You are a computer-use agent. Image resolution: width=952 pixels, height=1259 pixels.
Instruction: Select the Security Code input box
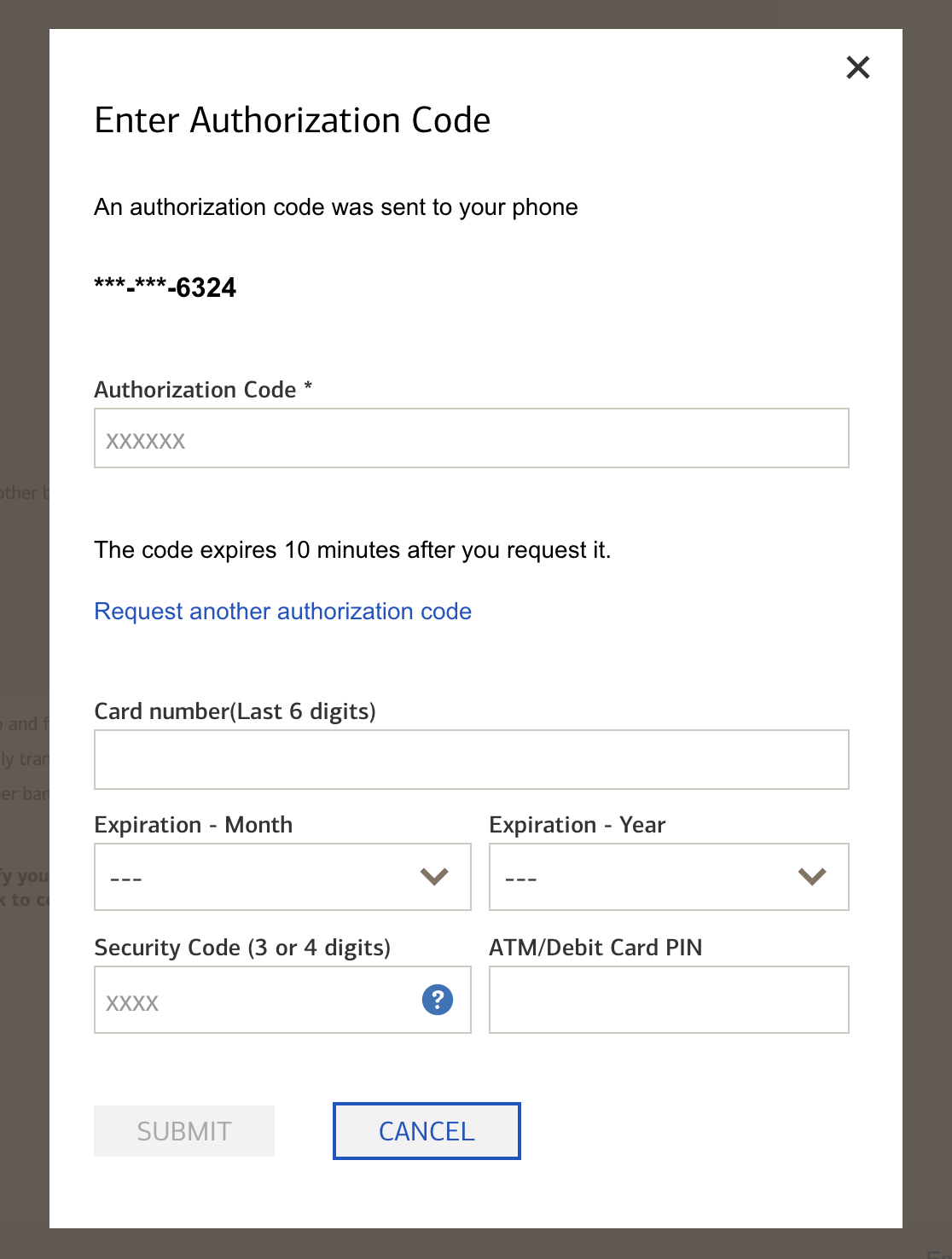(256, 1000)
